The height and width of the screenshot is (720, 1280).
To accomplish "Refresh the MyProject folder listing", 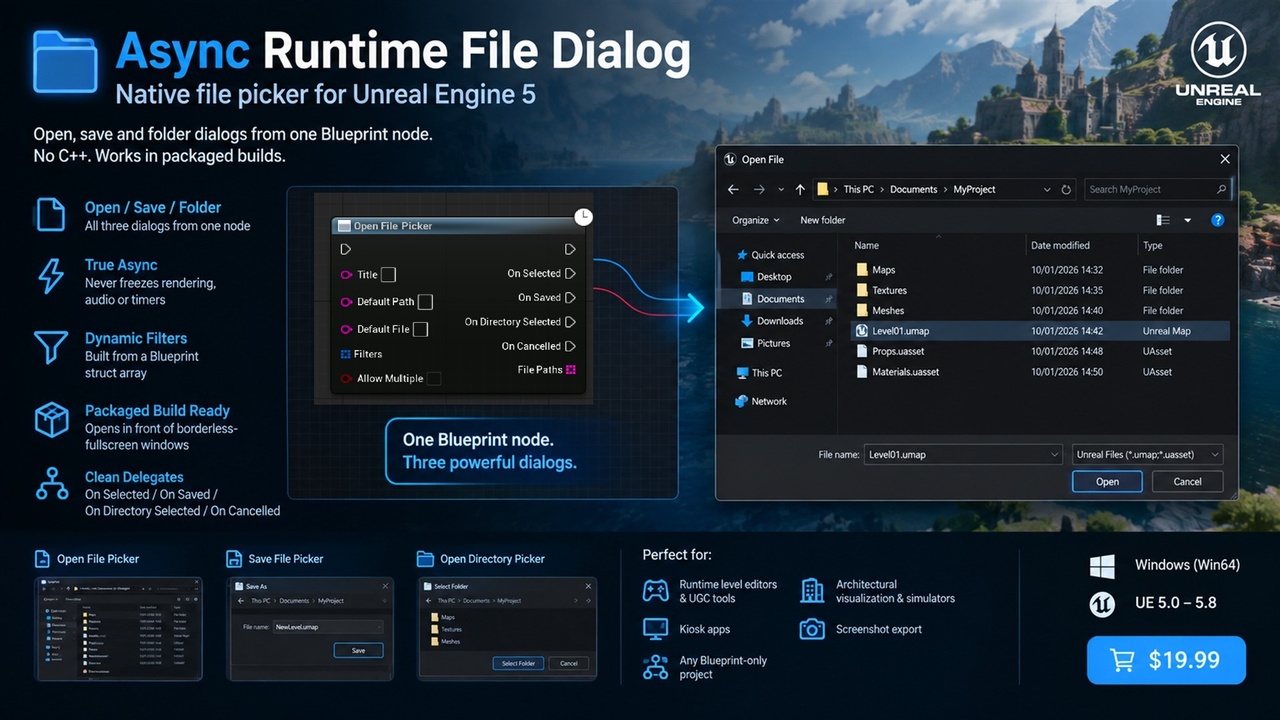I will point(1066,189).
